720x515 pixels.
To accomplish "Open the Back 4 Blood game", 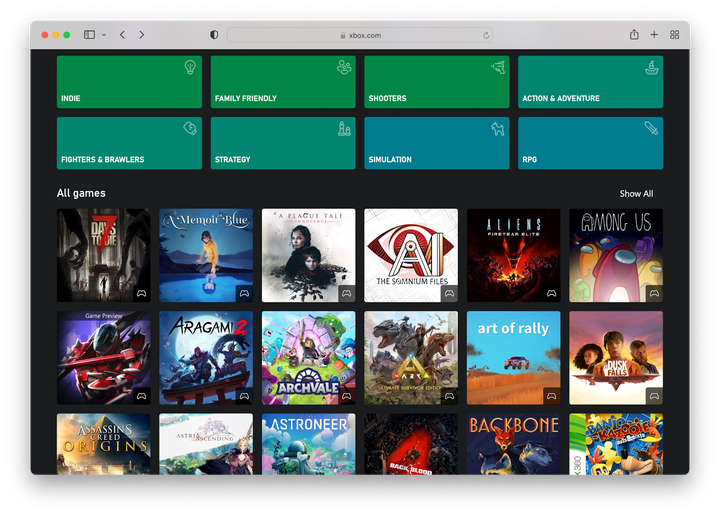I will coord(411,444).
